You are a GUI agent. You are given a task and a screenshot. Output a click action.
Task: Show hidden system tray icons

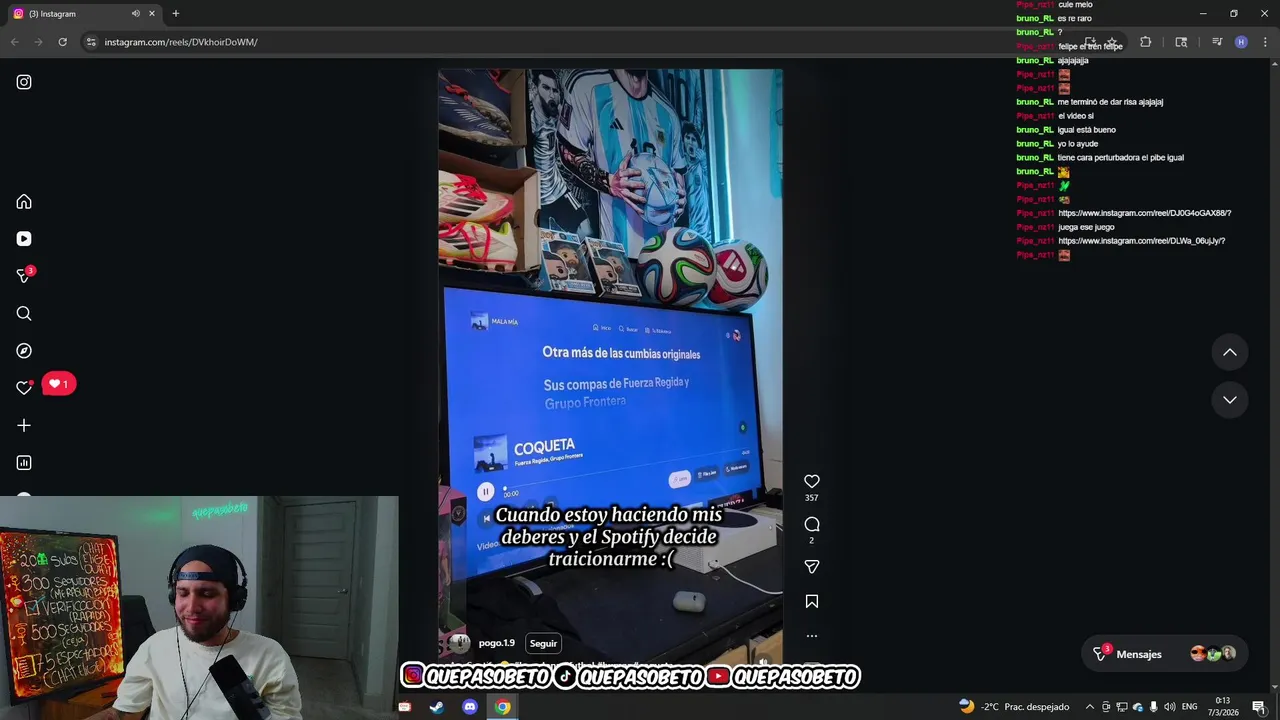(x=1090, y=707)
